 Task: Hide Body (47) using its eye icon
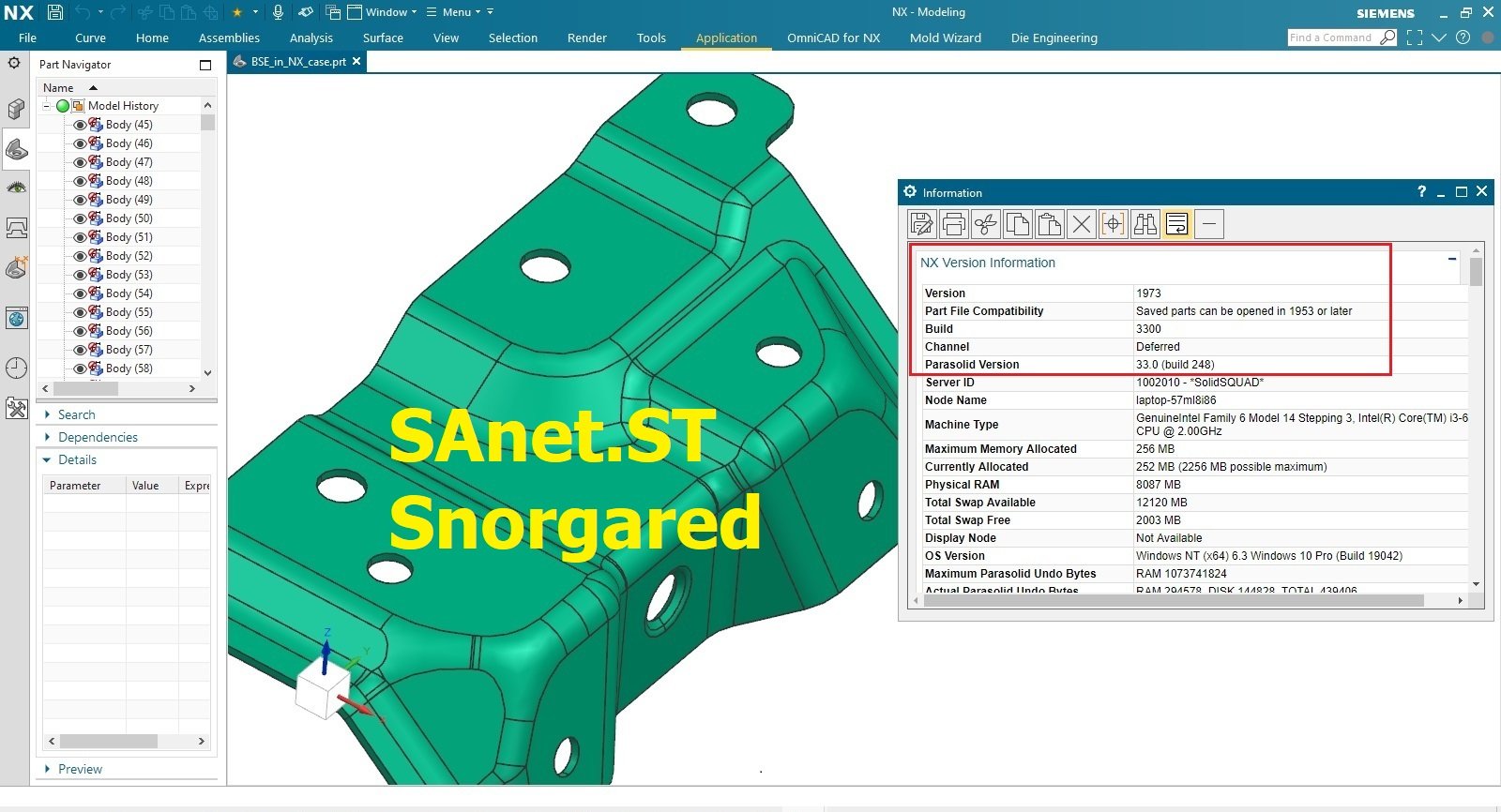(x=80, y=162)
